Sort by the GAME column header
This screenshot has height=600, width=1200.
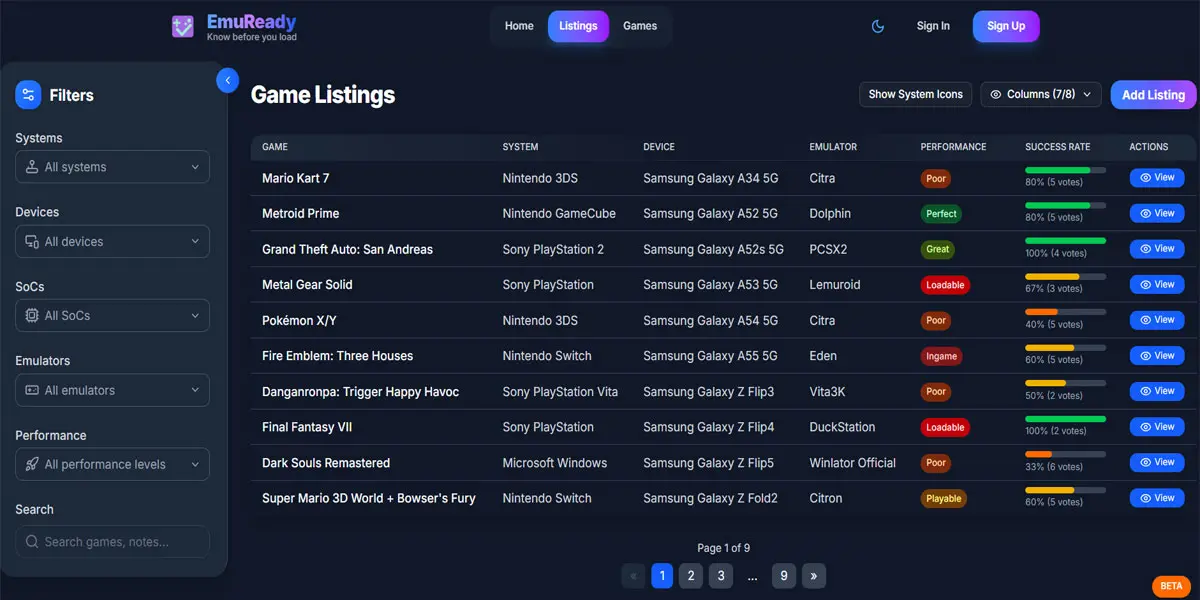(275, 147)
